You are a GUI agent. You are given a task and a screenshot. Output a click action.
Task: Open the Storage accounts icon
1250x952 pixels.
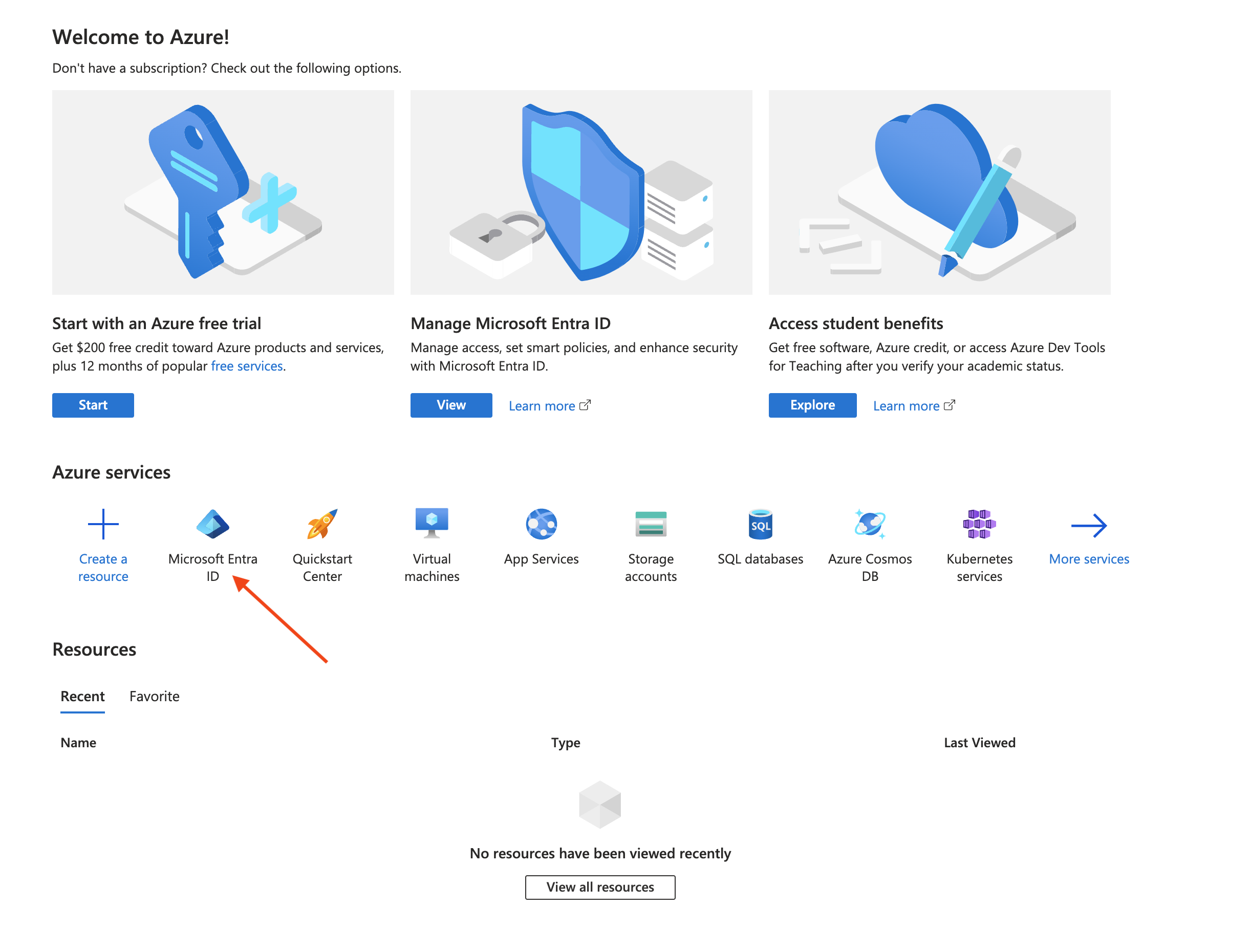(x=651, y=524)
